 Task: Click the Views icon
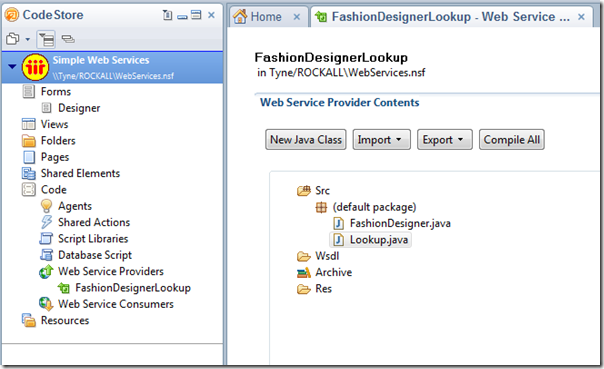coord(29,124)
